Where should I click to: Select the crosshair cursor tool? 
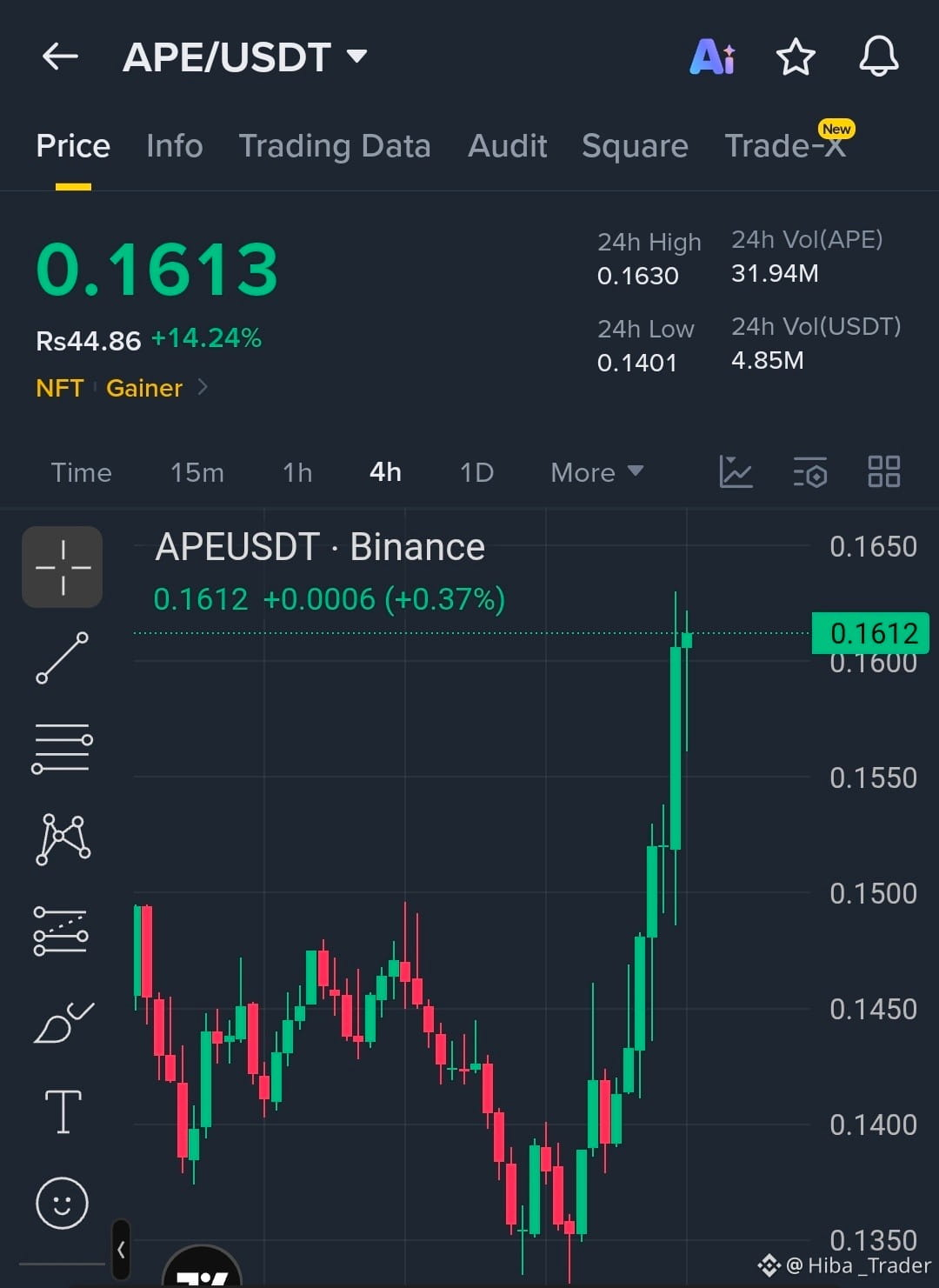63,567
